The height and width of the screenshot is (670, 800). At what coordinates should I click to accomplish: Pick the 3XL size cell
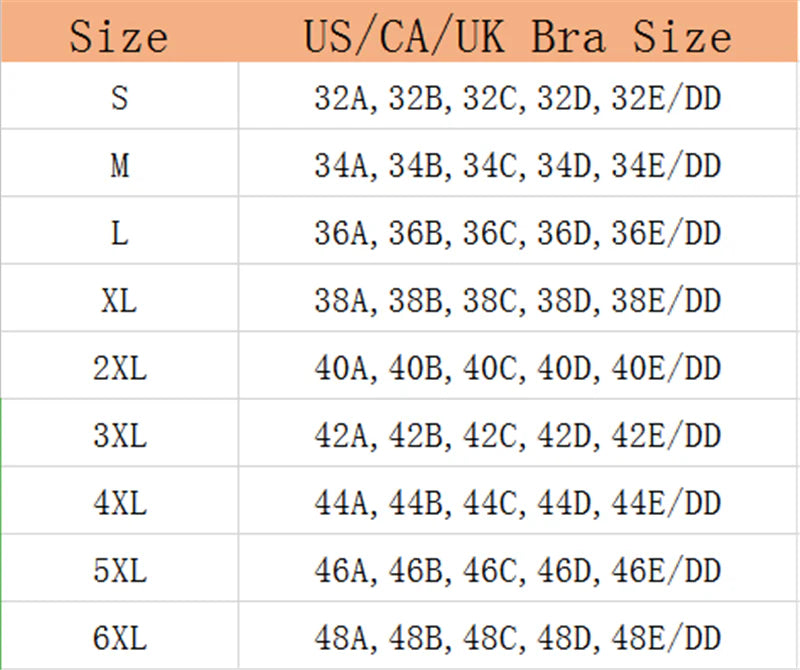click(x=119, y=435)
